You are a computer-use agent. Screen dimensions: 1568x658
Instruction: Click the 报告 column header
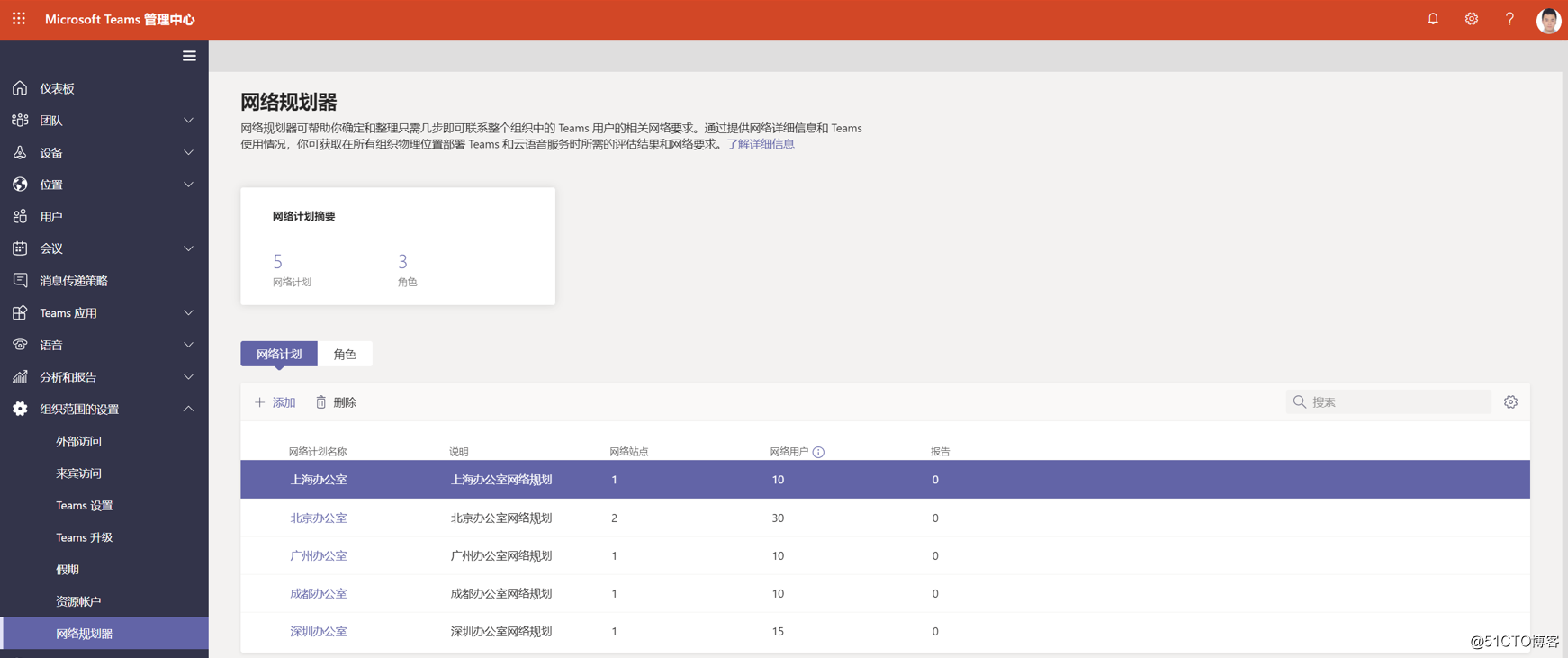[x=941, y=452]
